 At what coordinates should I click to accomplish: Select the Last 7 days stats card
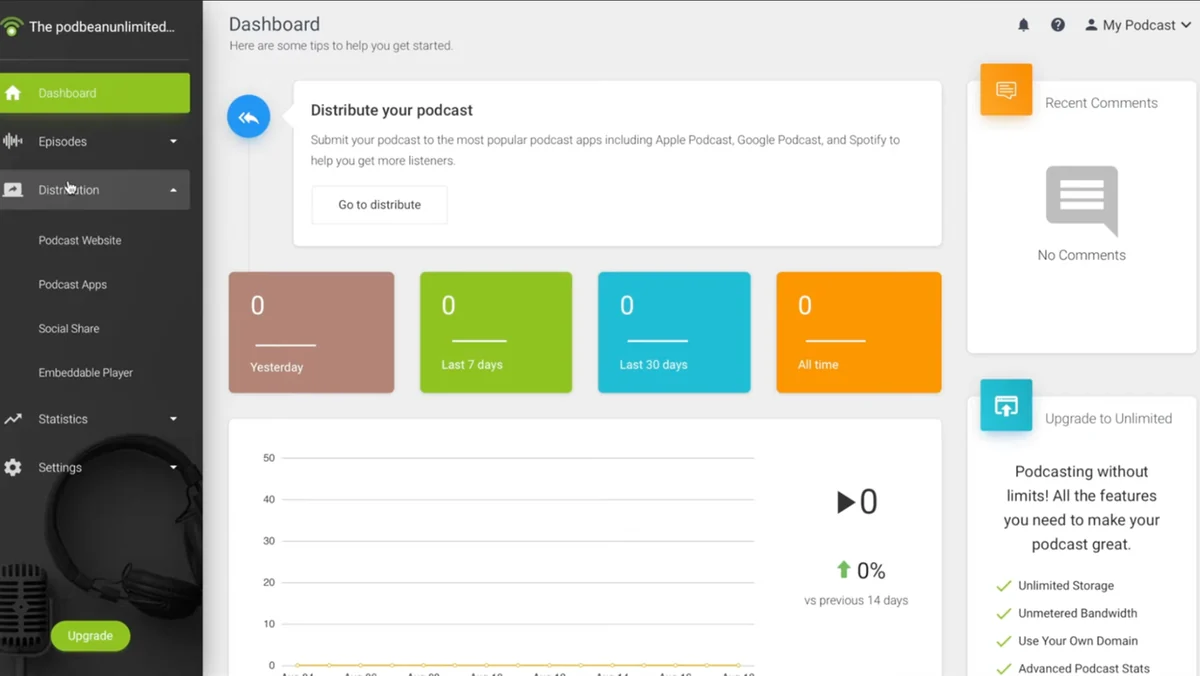coord(496,332)
